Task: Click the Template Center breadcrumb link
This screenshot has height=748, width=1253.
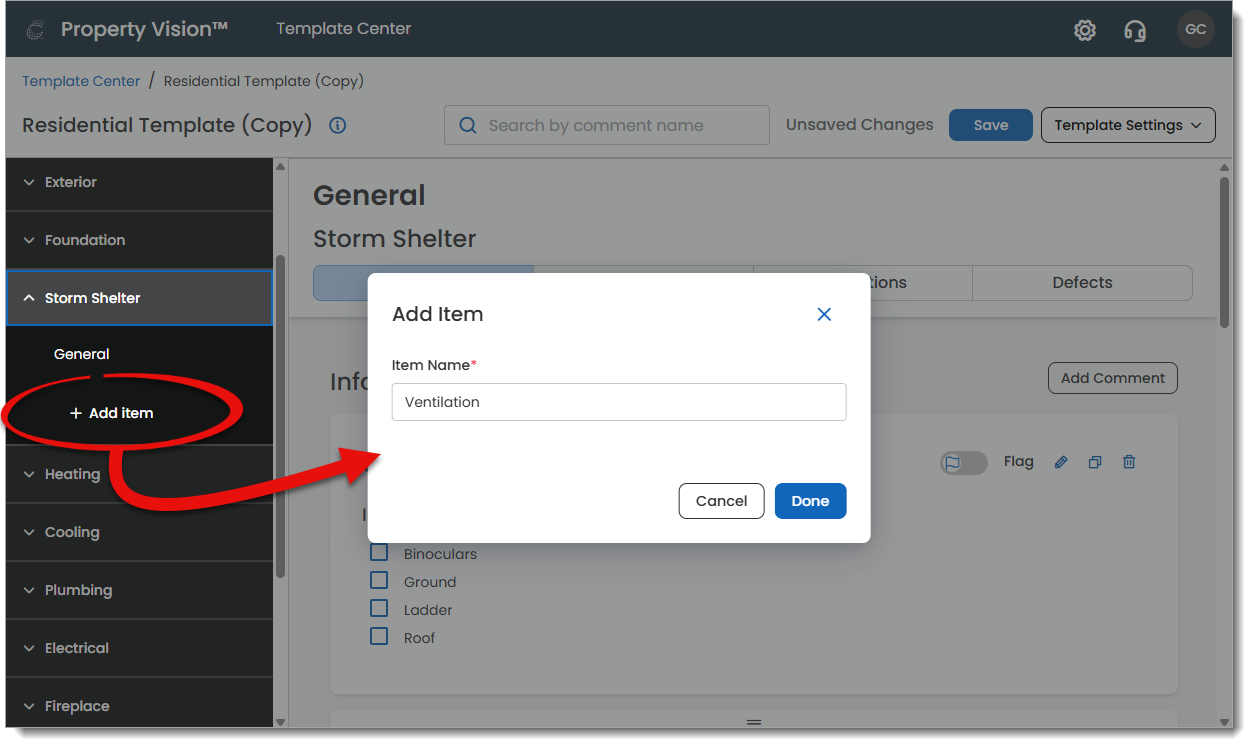Action: point(81,81)
